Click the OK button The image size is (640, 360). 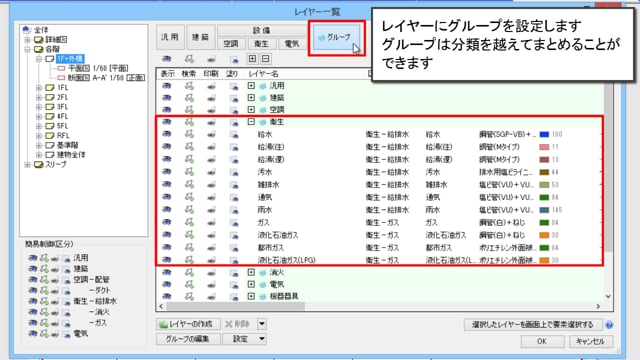pos(542,341)
